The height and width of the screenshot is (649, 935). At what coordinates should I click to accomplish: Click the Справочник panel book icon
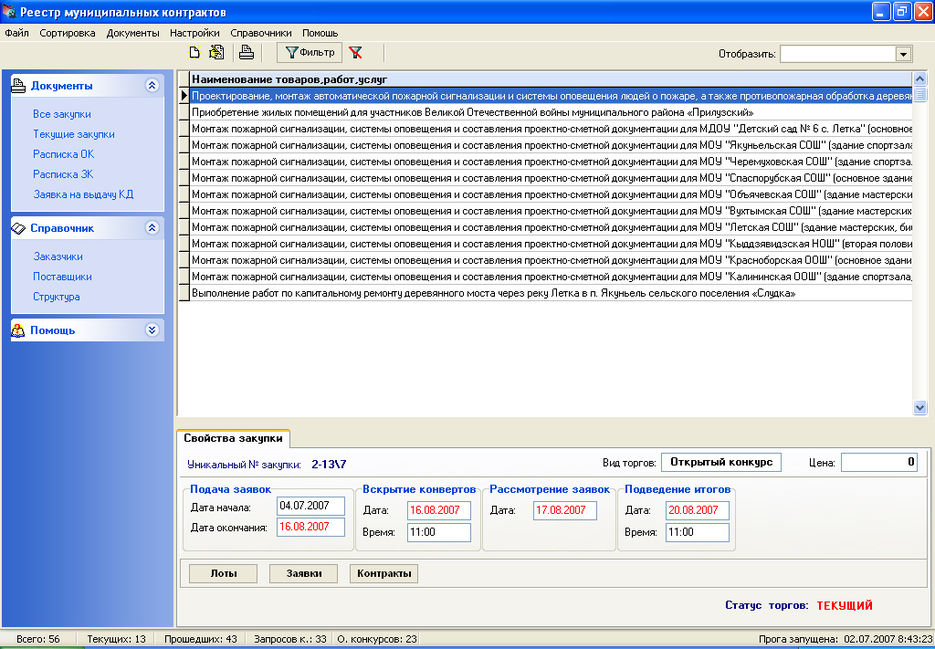(18, 228)
